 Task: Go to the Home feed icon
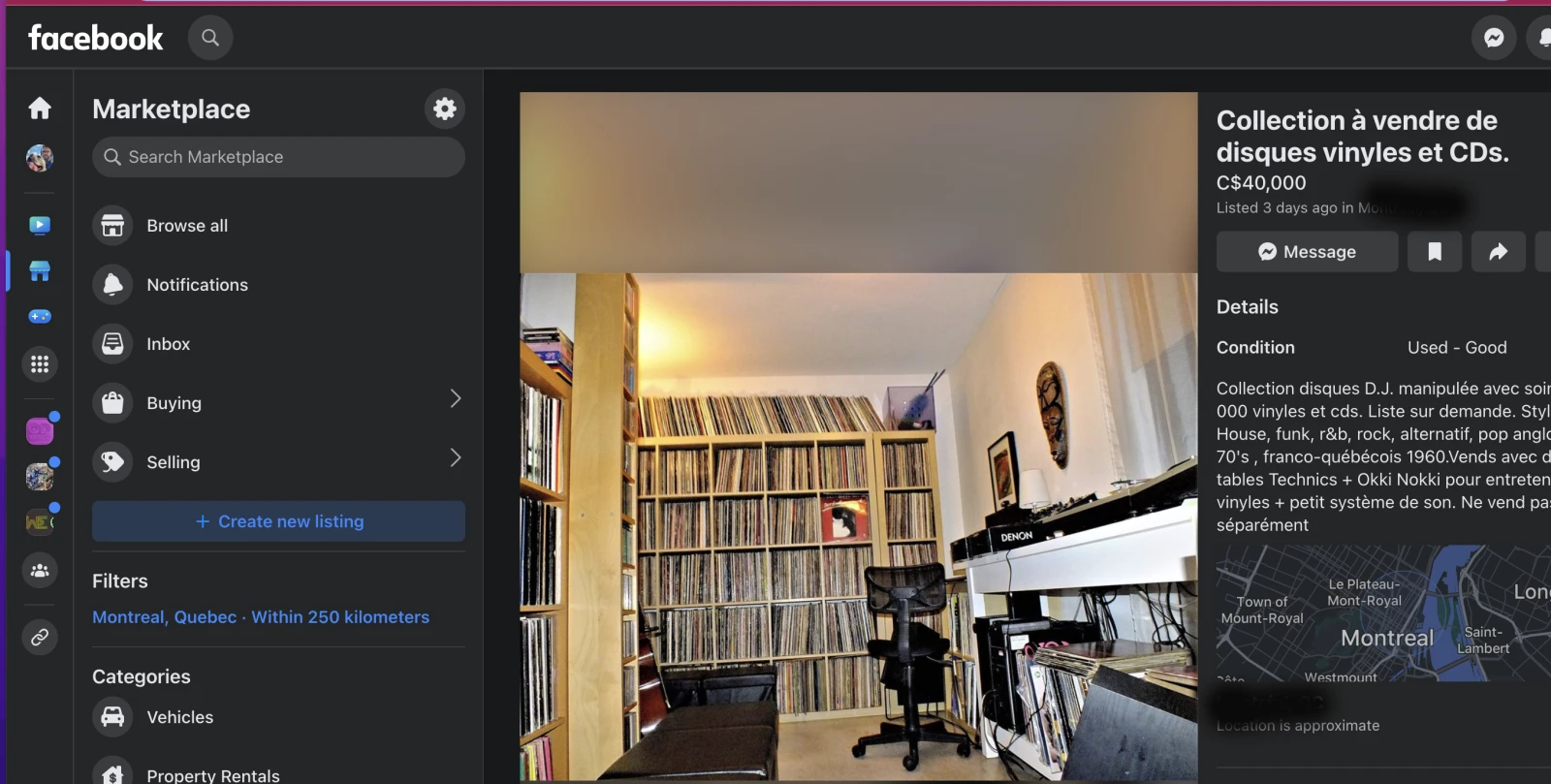pos(40,108)
